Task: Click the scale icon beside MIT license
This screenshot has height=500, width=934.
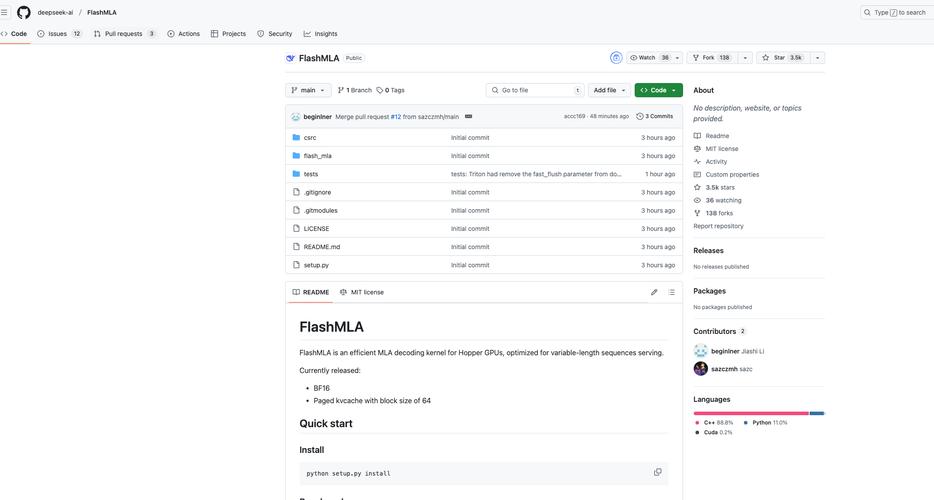Action: [697, 148]
